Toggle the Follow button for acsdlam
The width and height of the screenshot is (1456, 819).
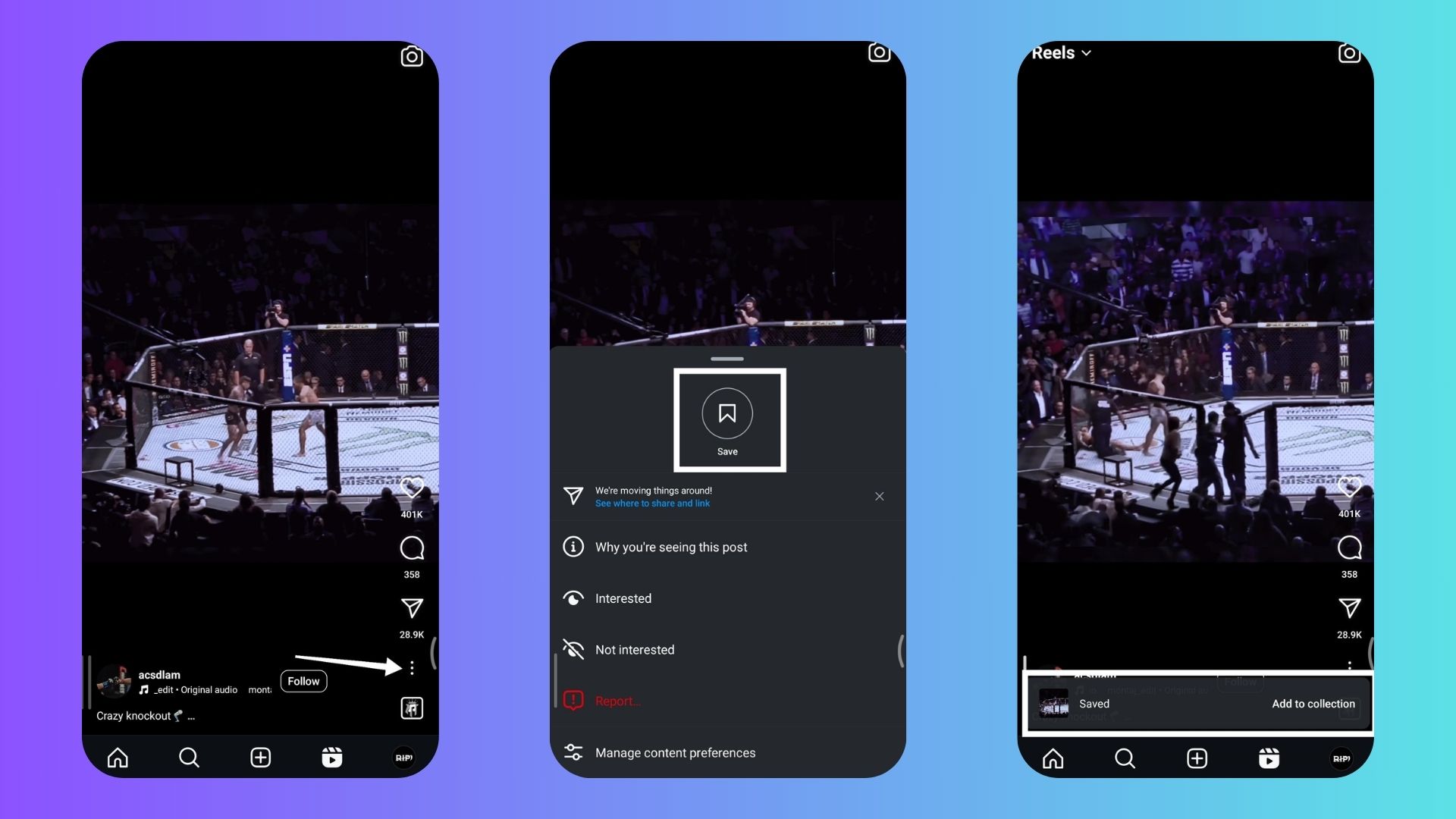302,681
